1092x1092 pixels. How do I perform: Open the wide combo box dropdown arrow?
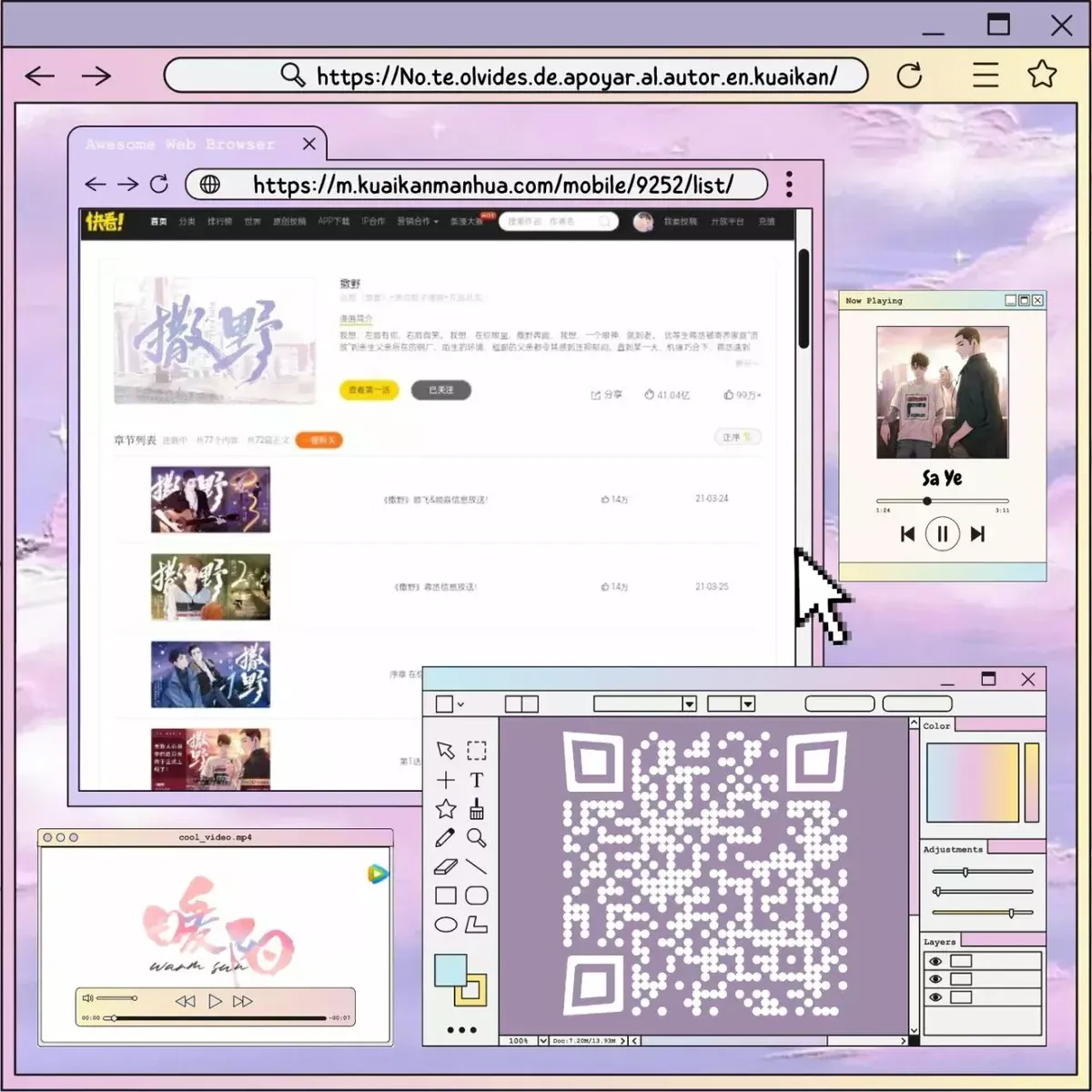point(690,703)
